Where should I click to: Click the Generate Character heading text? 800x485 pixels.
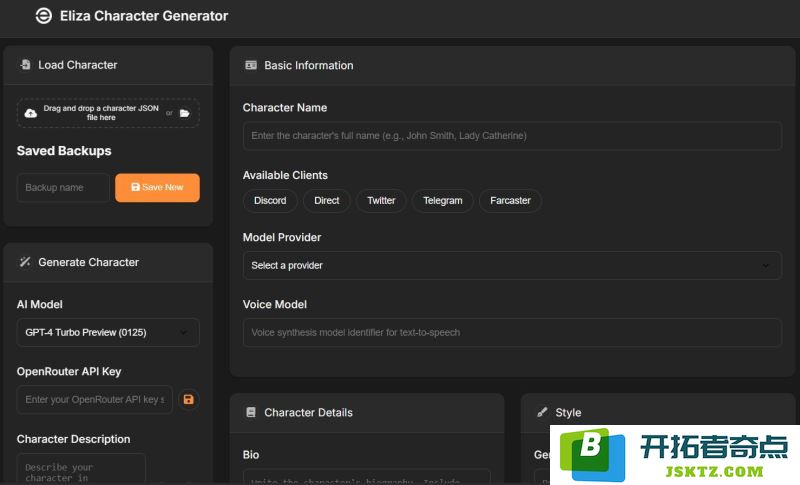(x=88, y=262)
